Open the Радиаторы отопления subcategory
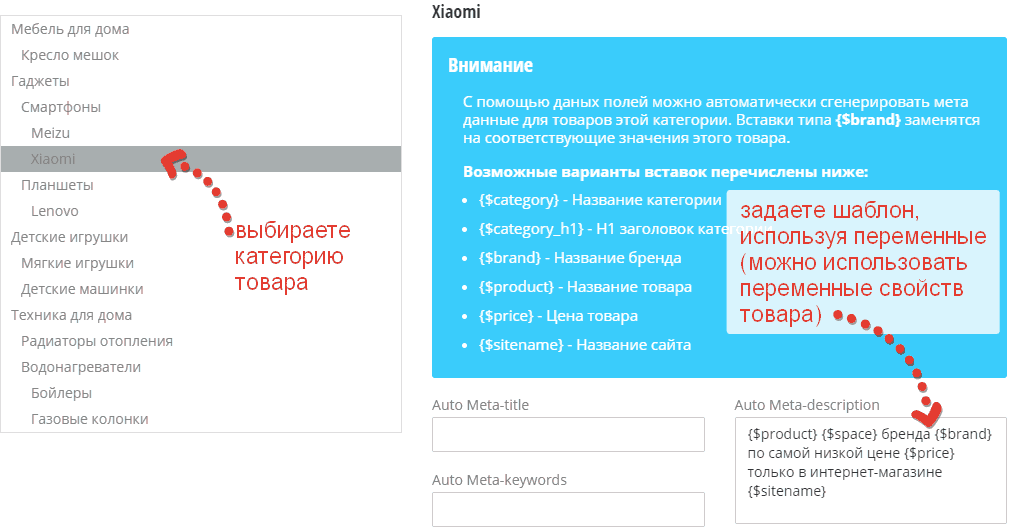The height and width of the screenshot is (532, 1010). (x=96, y=341)
